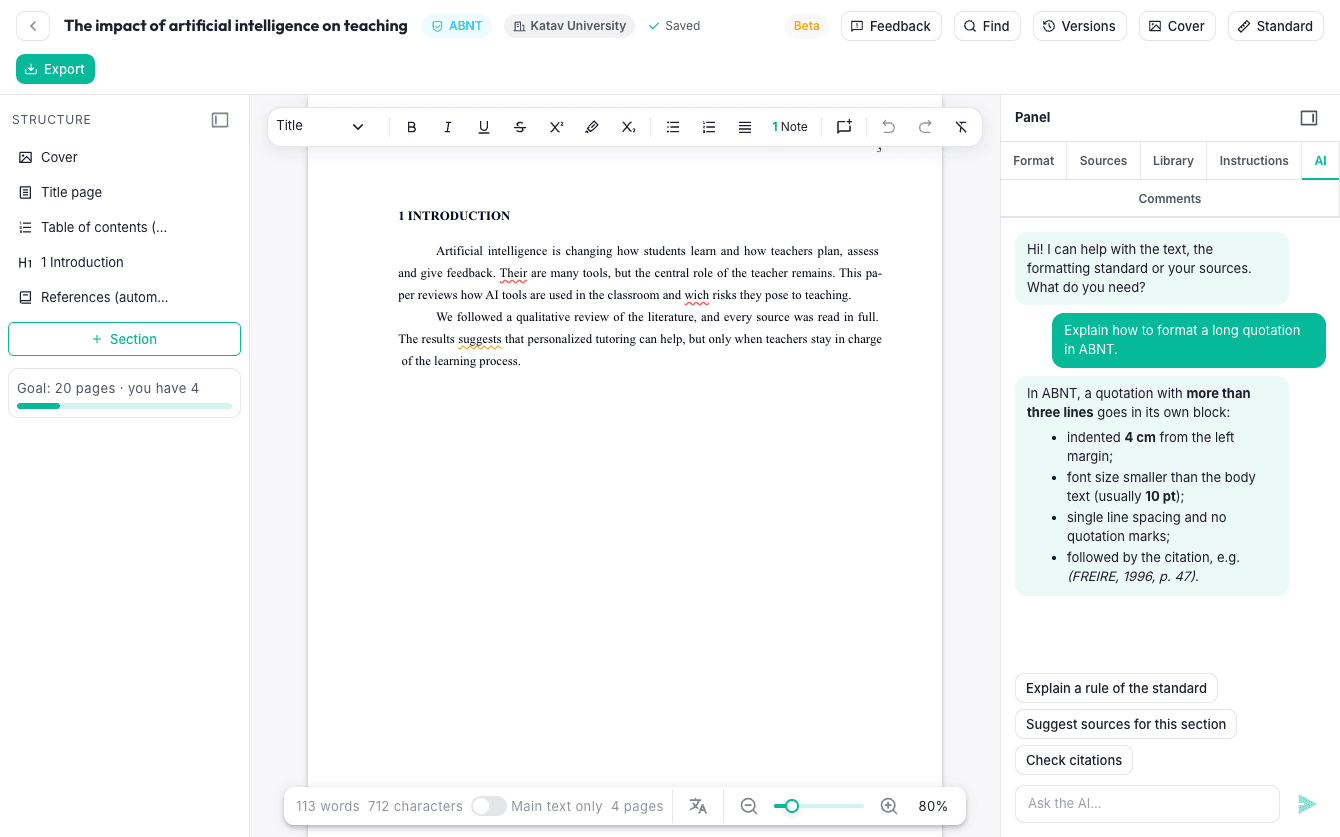The width and height of the screenshot is (1340, 837).
Task: Click Suggest sources for this section
Action: [x=1126, y=724]
